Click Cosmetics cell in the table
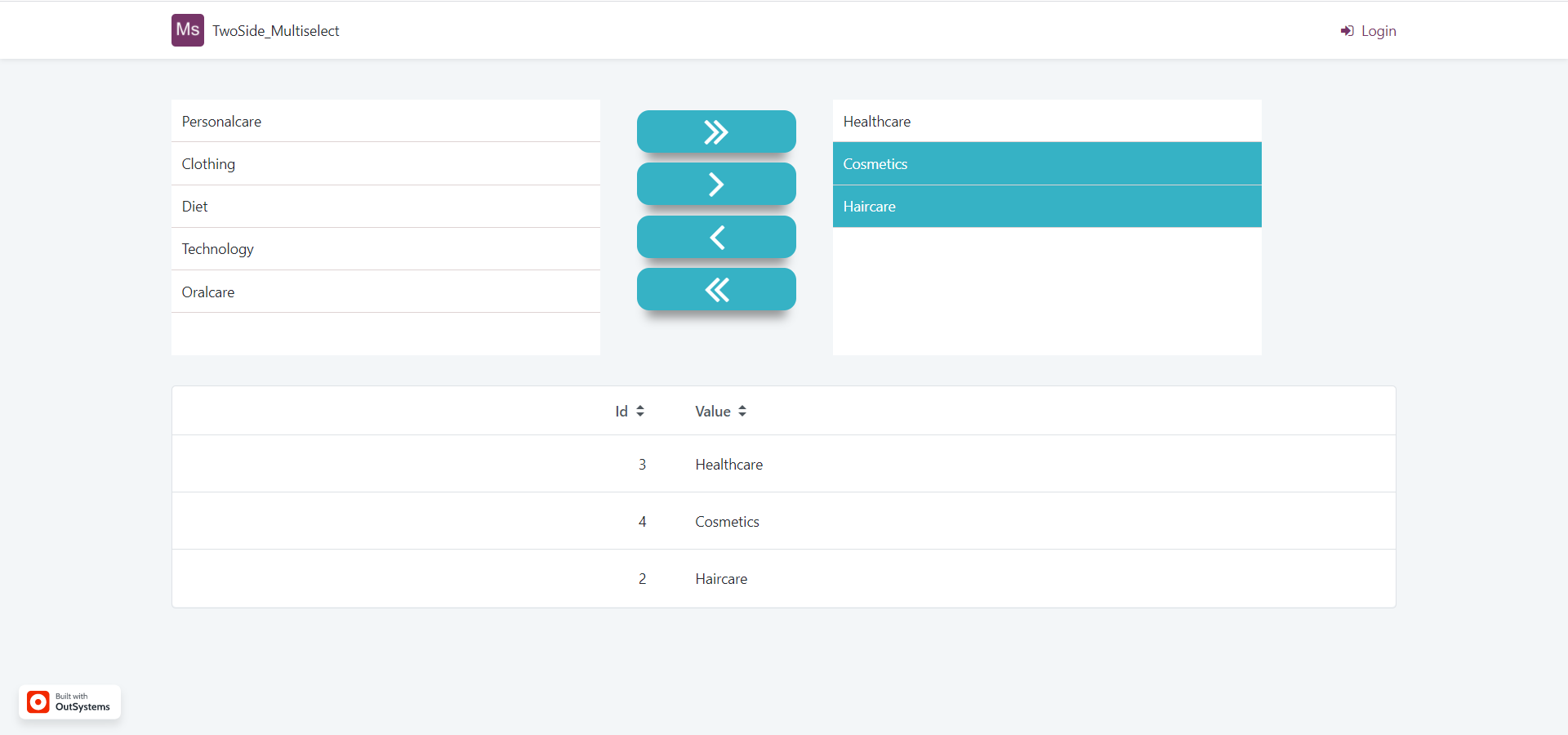This screenshot has height=735, width=1568. (x=728, y=521)
